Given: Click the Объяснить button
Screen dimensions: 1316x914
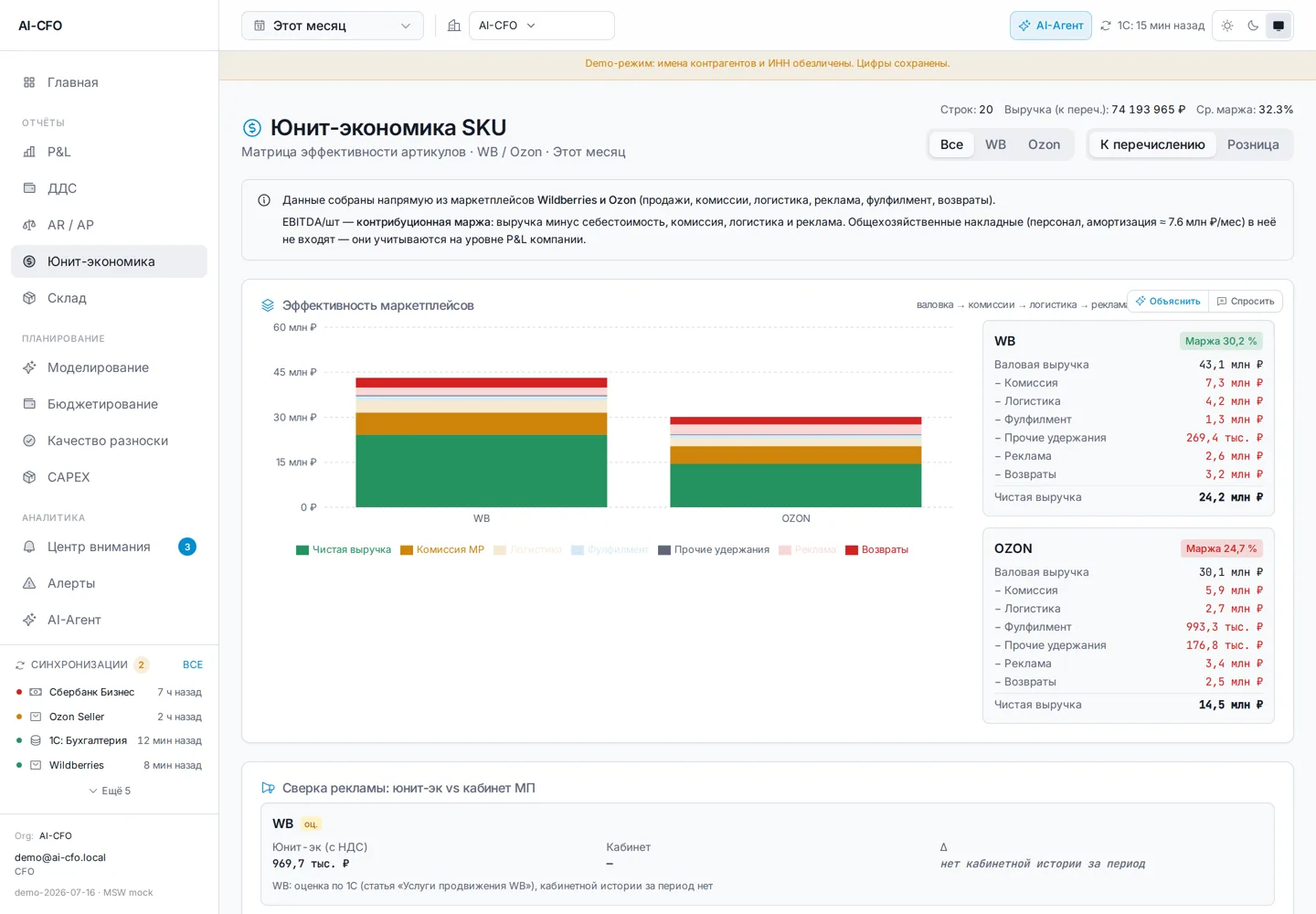Looking at the screenshot, I should 1168,302.
